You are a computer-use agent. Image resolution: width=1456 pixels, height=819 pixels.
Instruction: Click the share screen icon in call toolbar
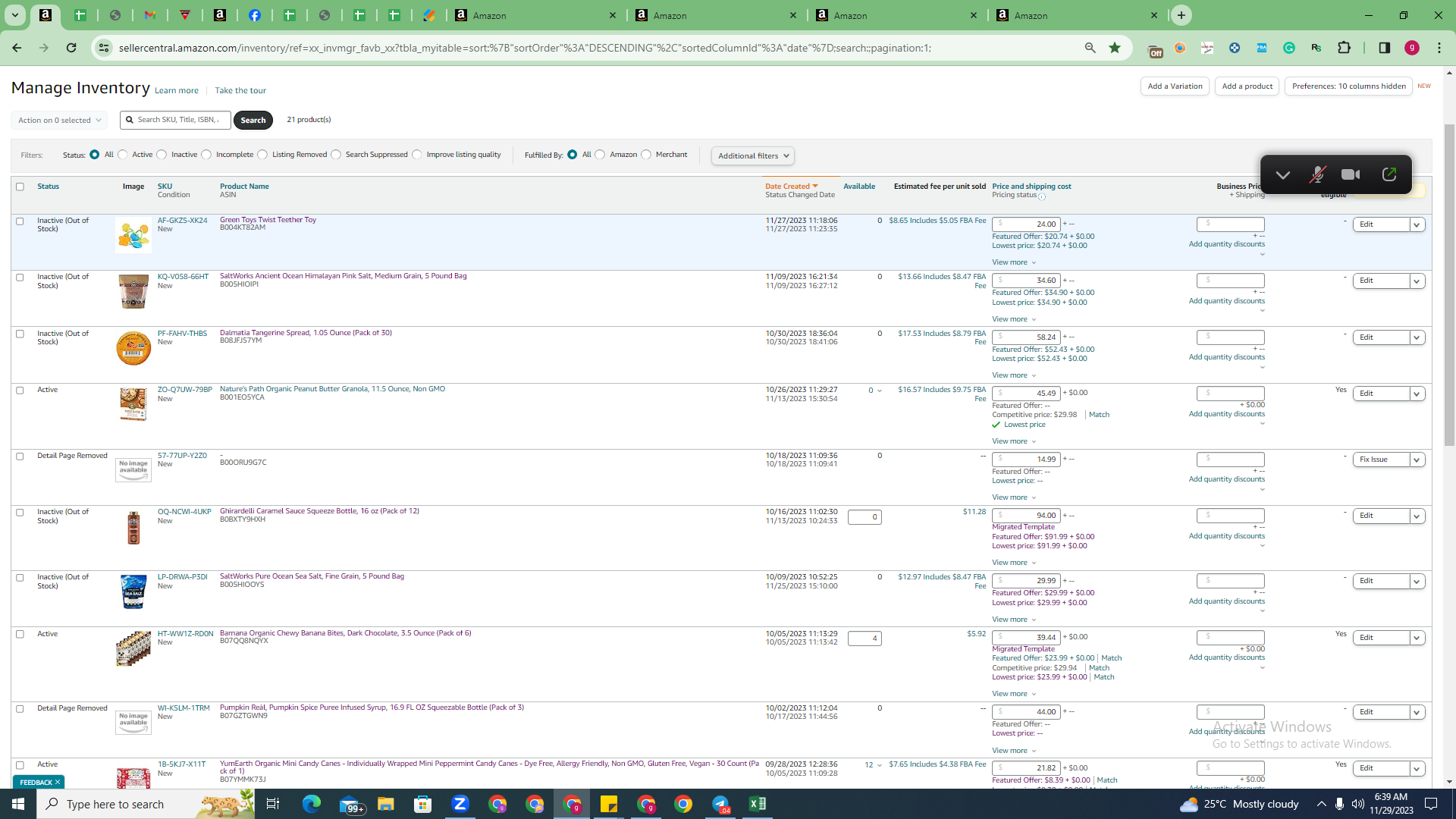pyautogui.click(x=1389, y=174)
